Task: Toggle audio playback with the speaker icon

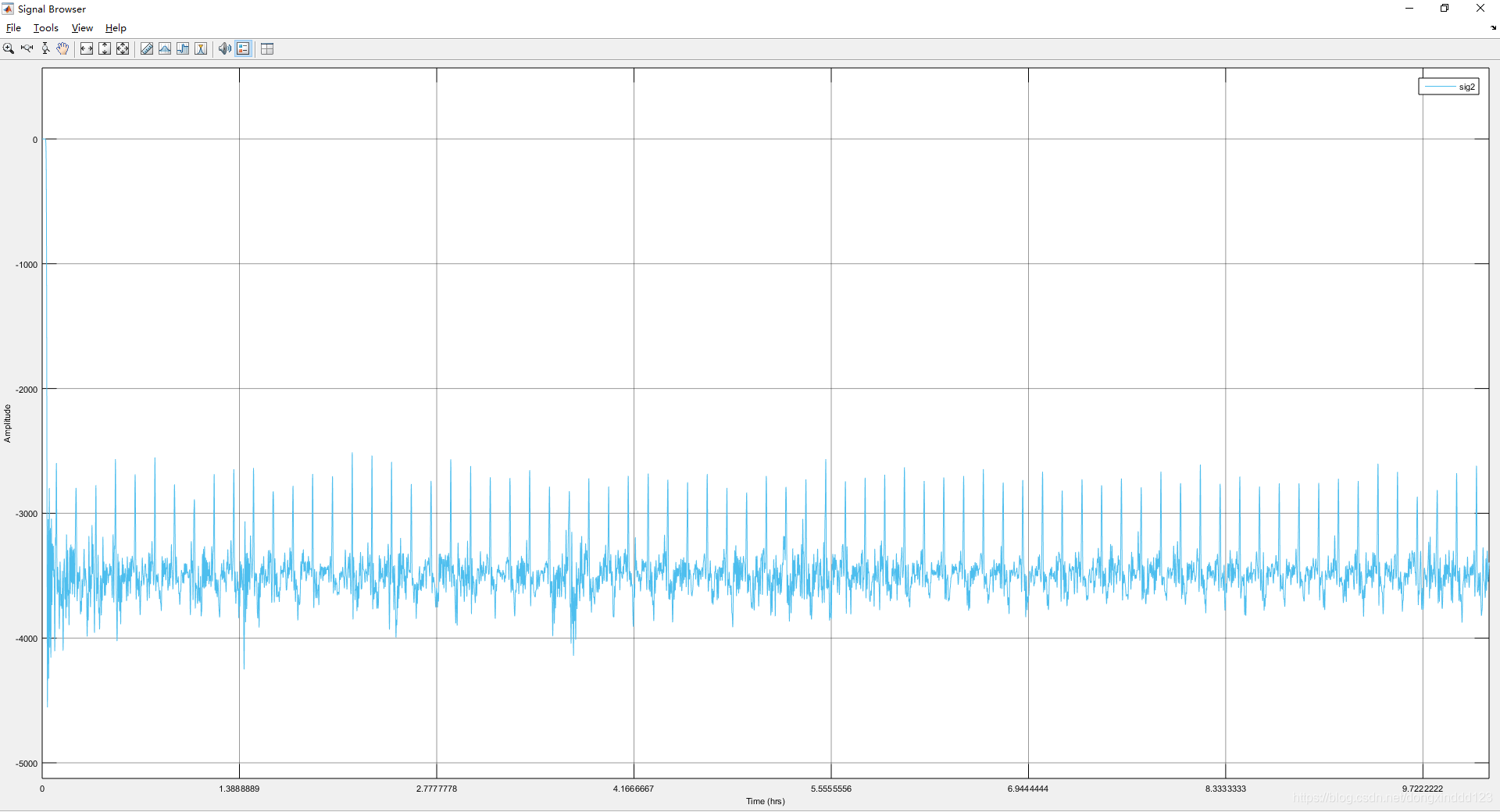Action: 225,48
